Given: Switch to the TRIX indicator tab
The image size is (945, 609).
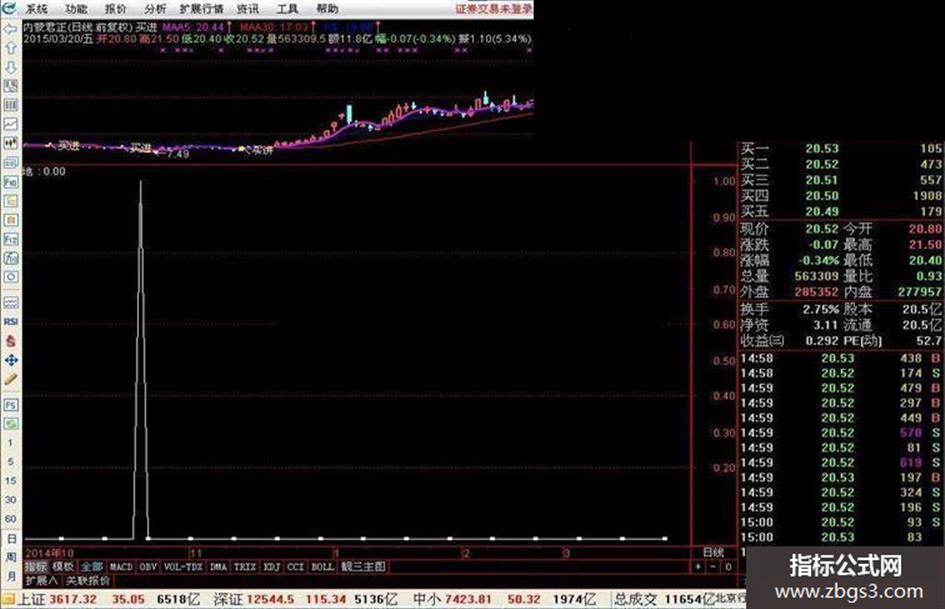Looking at the screenshot, I should click(245, 567).
